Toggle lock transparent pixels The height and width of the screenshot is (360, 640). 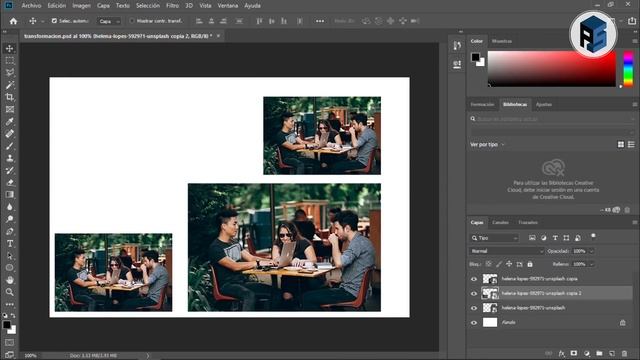point(489,264)
